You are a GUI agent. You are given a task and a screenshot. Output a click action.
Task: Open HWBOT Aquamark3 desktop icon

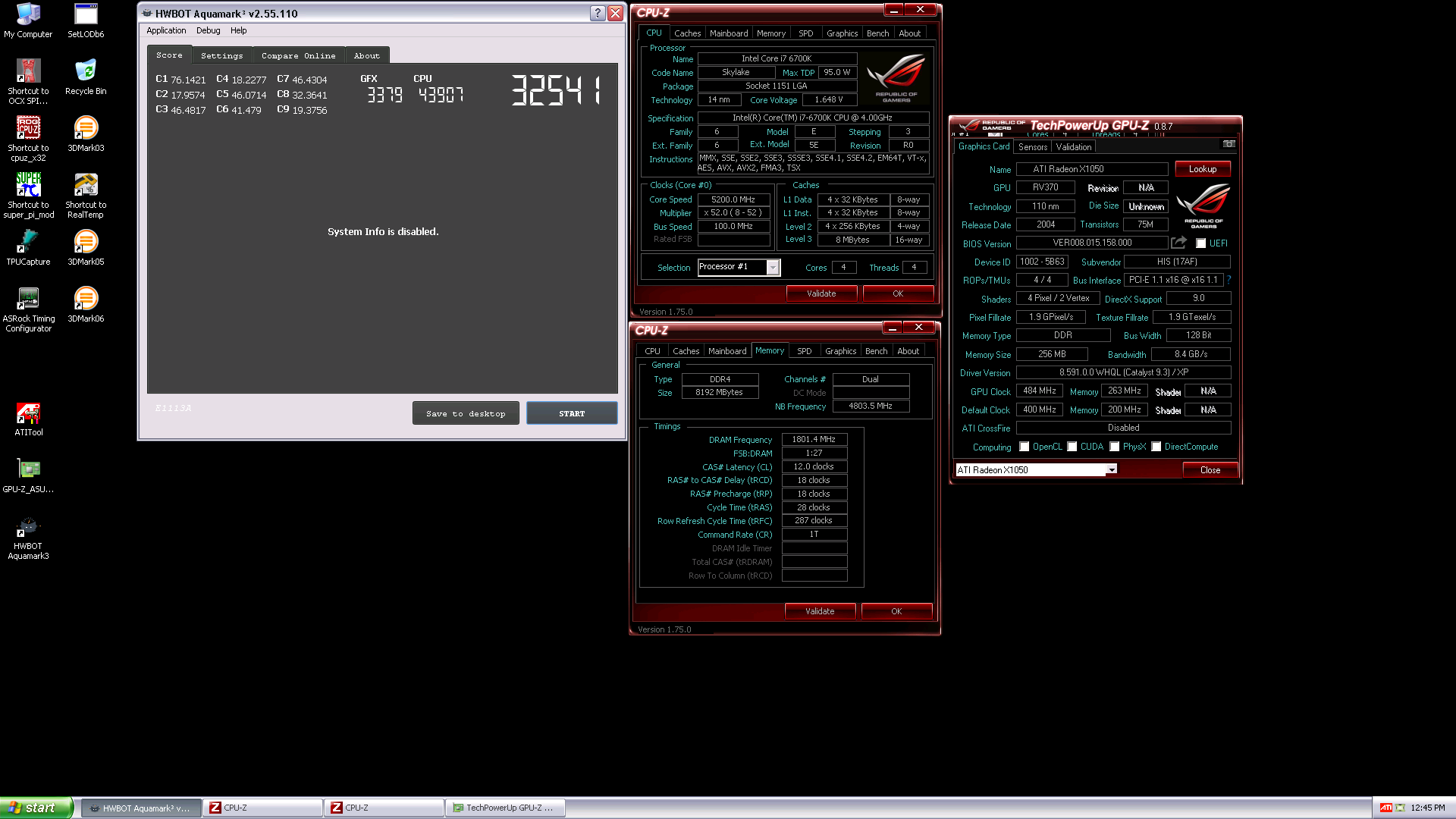click(x=28, y=538)
